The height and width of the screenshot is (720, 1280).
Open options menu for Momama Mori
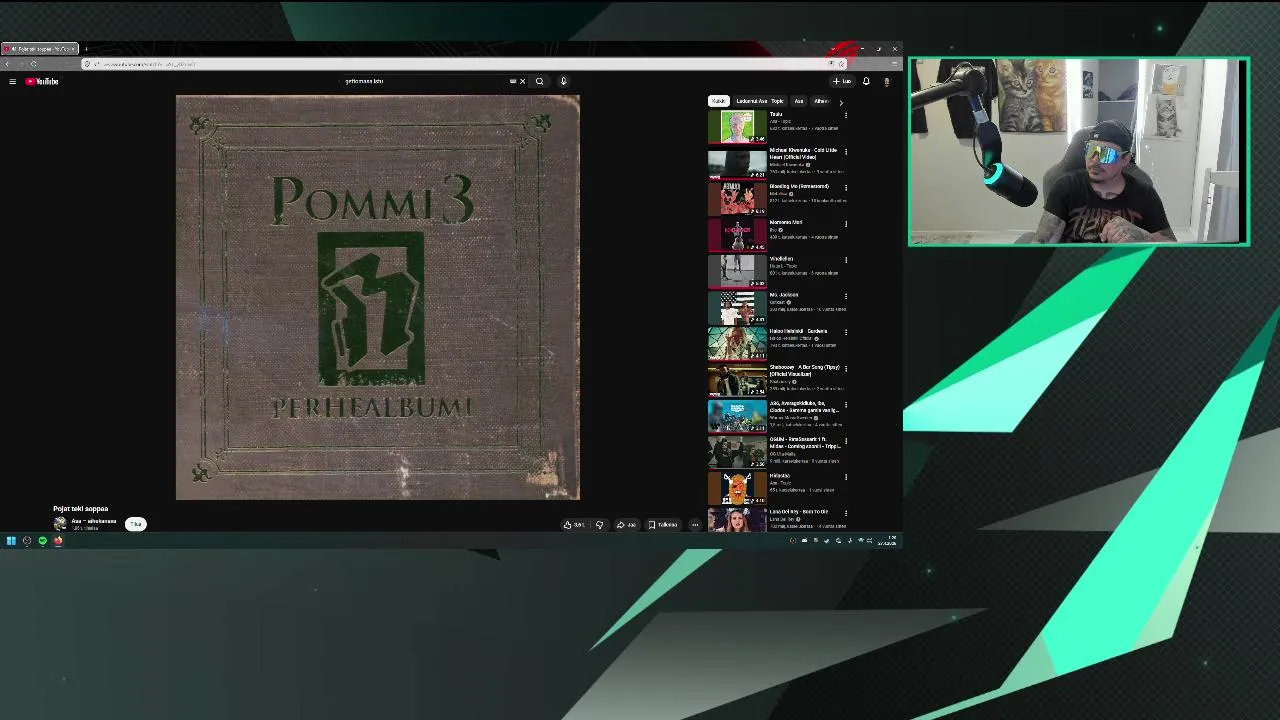coord(846,223)
